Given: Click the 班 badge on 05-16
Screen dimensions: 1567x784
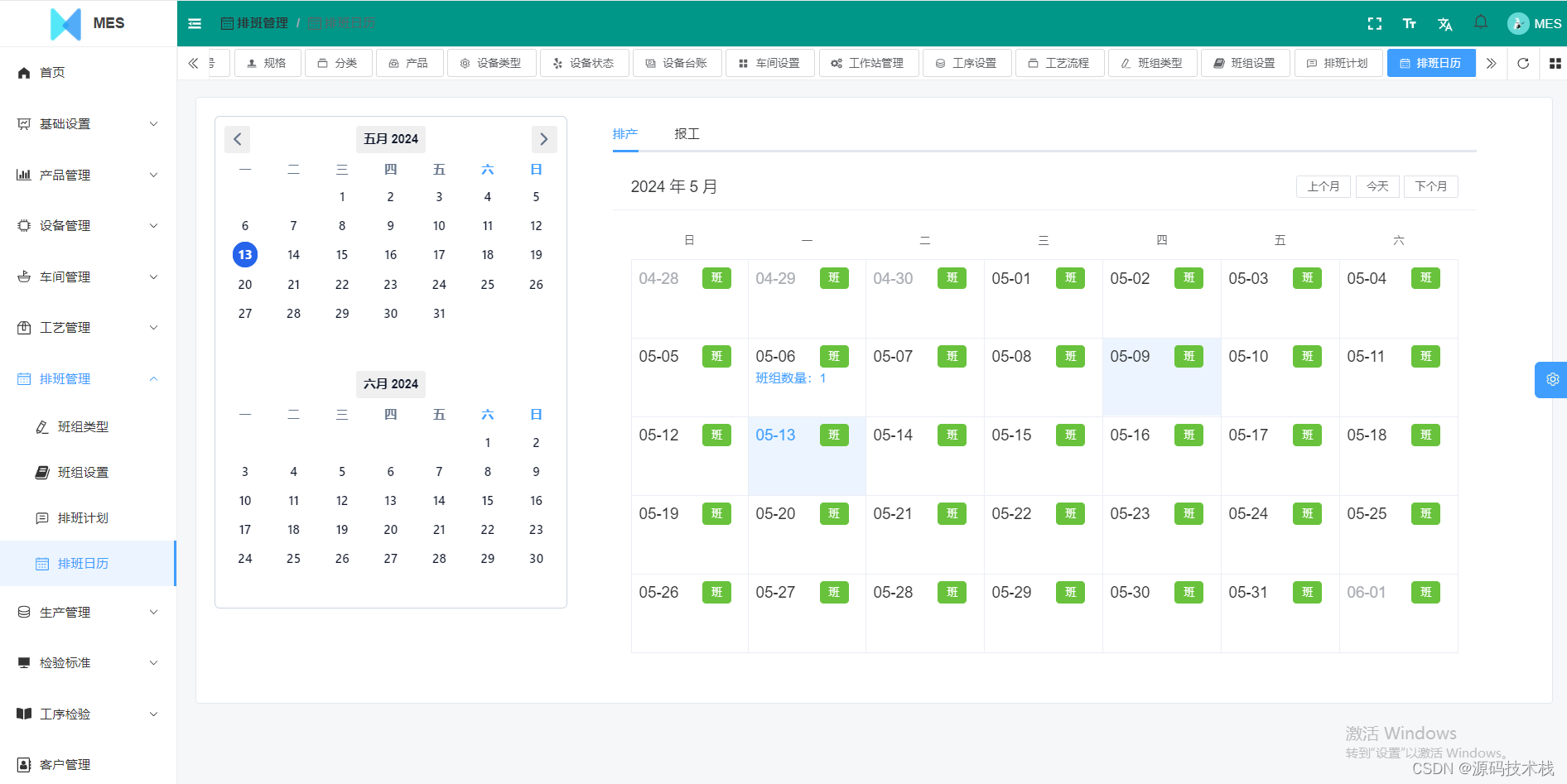Looking at the screenshot, I should click(1189, 435).
